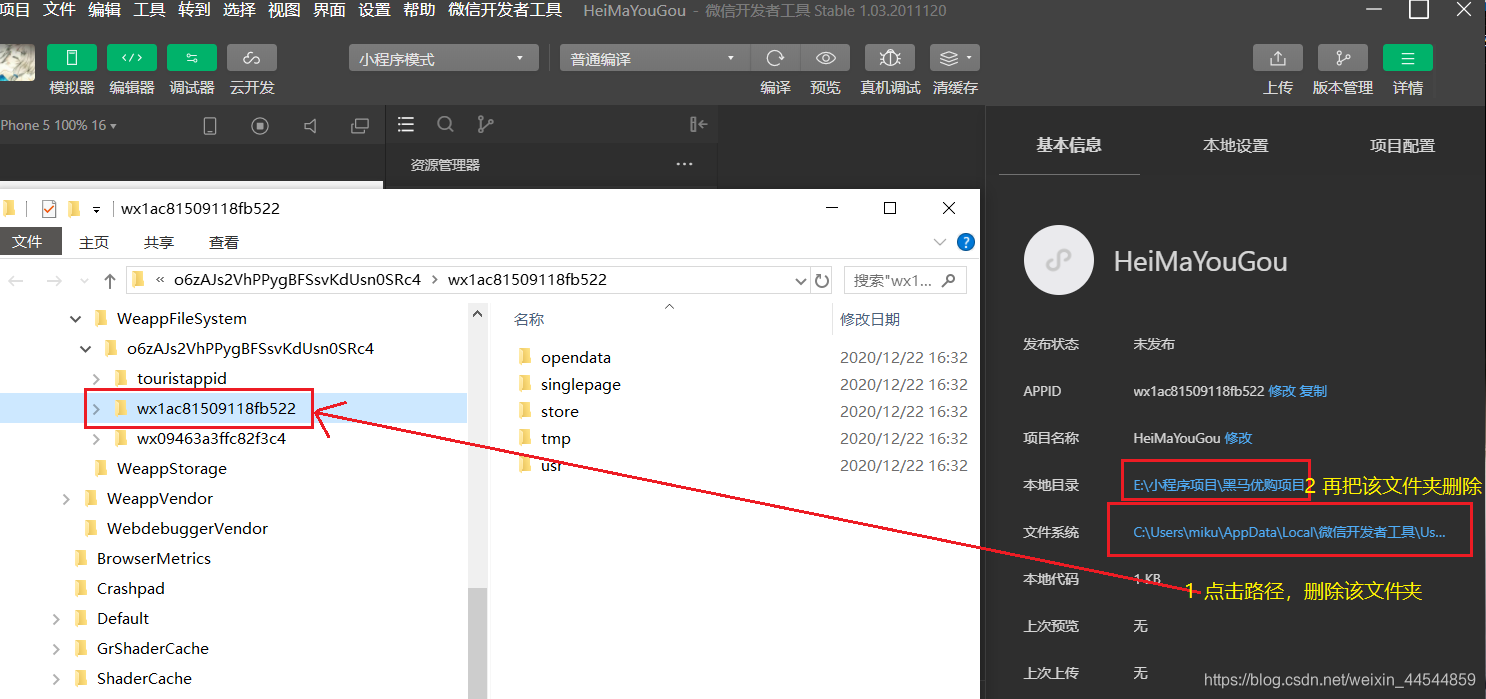Screen dimensions: 1486x699
Task: Open the Phone 5 device dropdown in simulator
Action: click(58, 125)
